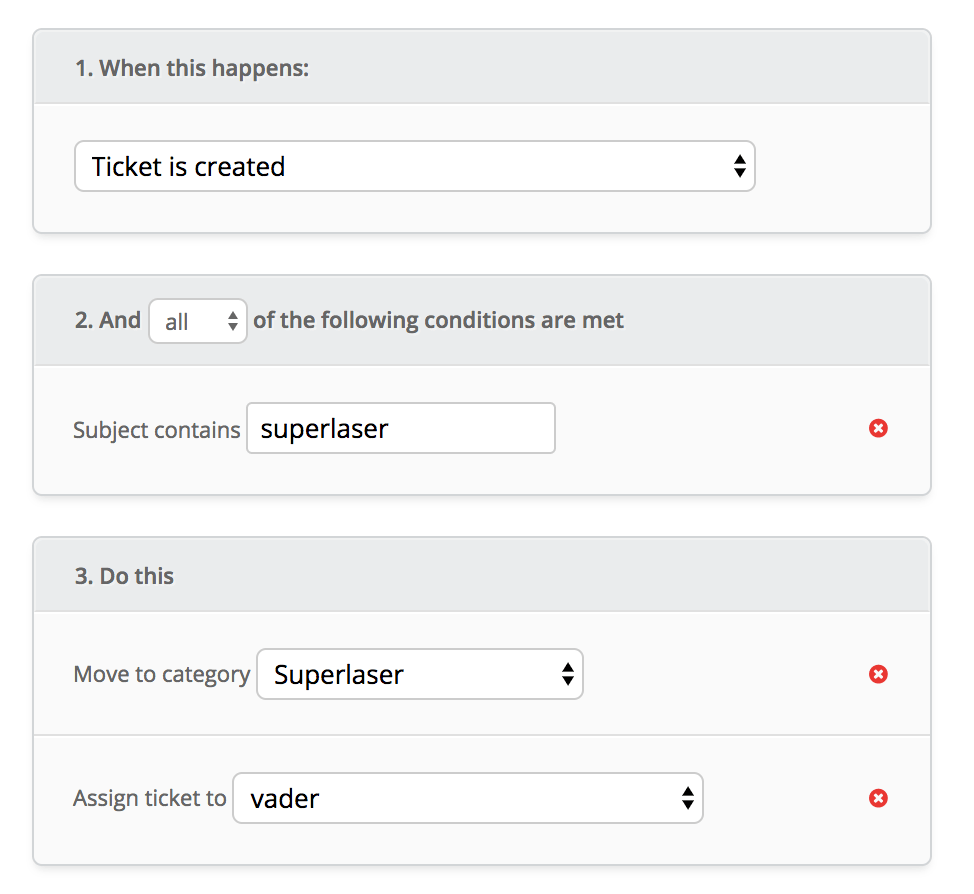Screen dimensions: 974x894
Task: Click the arrows inside the all selector
Action: tap(231, 320)
